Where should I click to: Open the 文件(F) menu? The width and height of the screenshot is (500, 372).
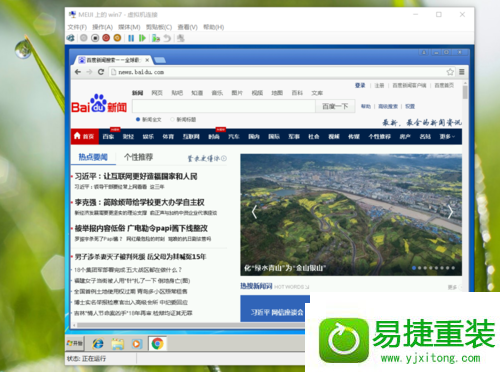pos(77,27)
